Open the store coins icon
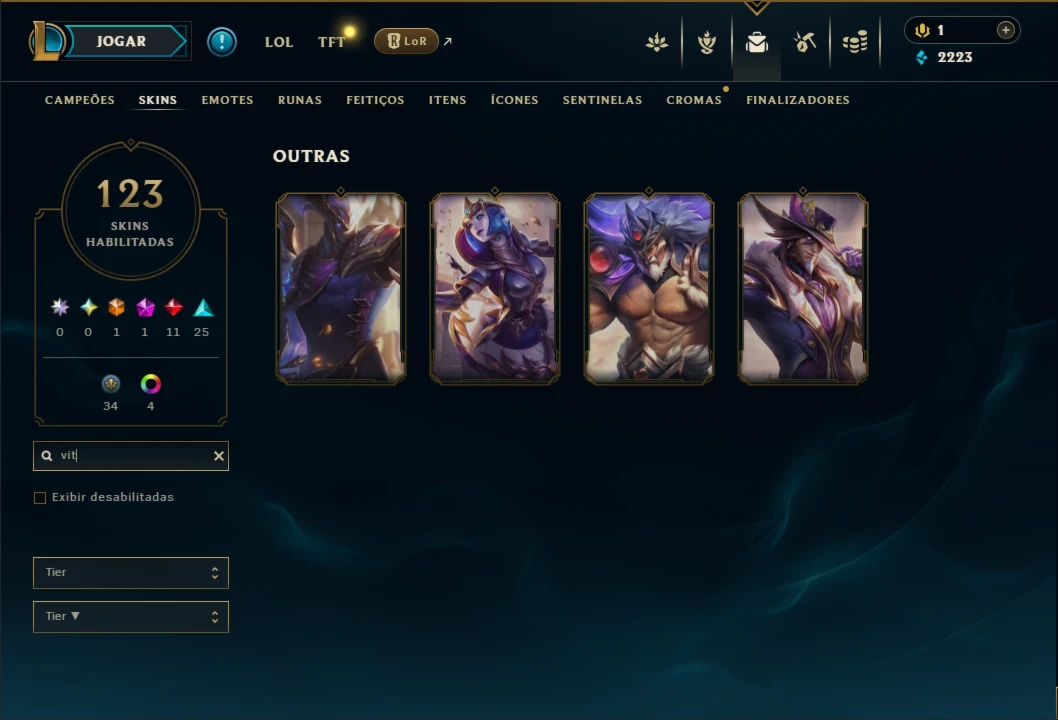1058x720 pixels. coord(855,43)
